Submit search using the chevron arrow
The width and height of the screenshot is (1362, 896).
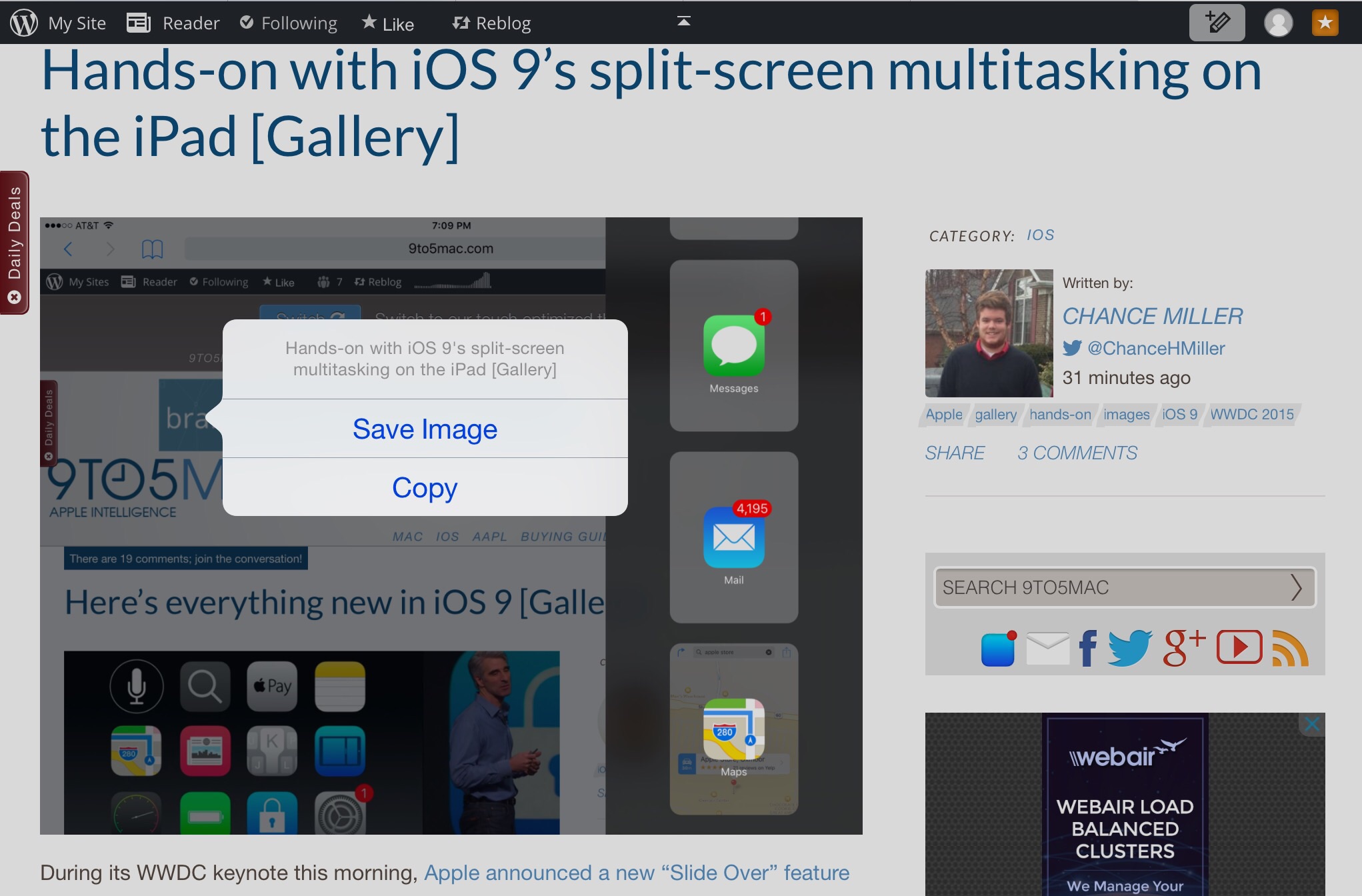(x=1295, y=587)
